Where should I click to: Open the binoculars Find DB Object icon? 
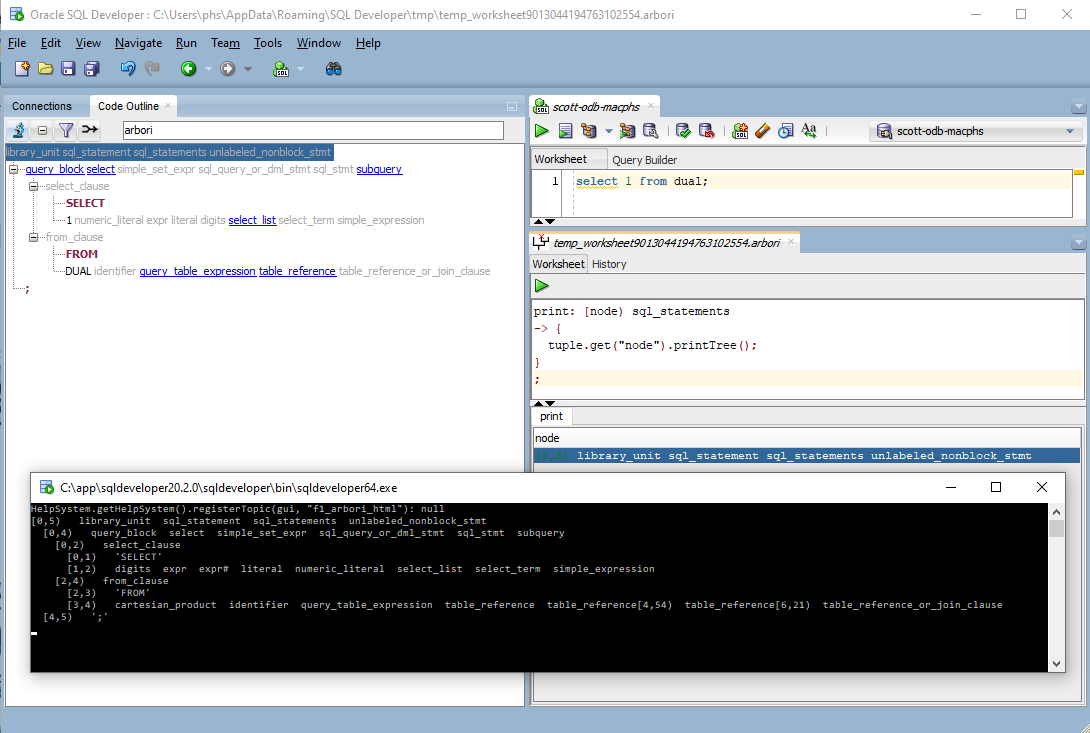(334, 68)
